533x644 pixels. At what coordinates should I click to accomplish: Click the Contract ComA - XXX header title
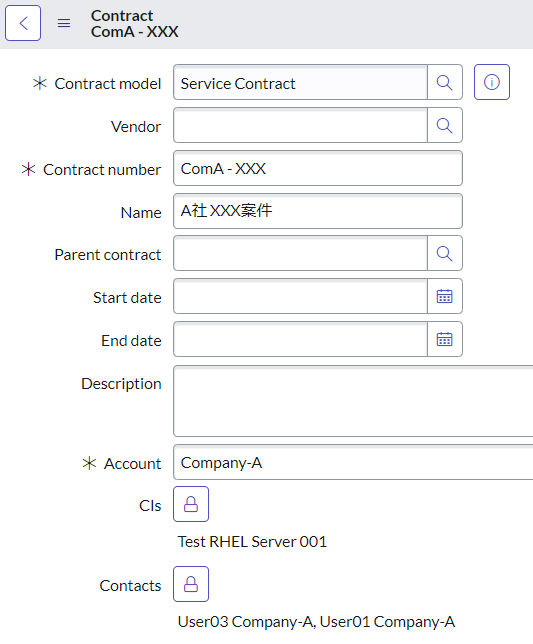tap(135, 23)
